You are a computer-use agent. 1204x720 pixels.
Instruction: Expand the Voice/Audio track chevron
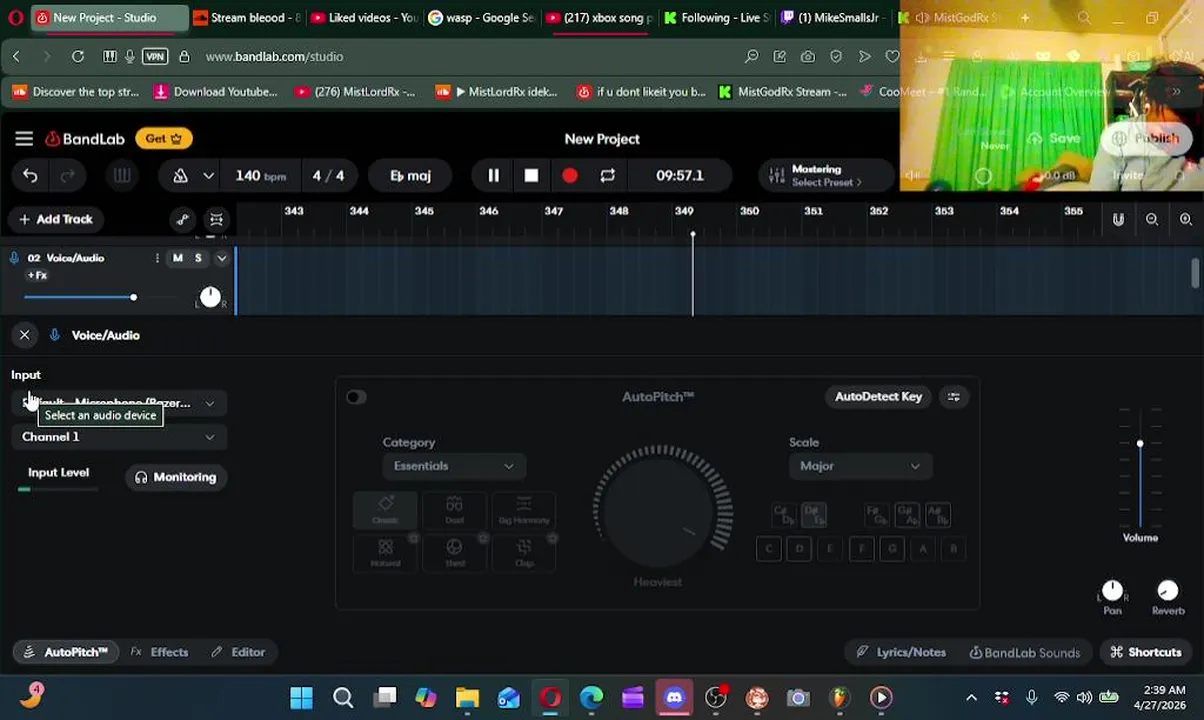pyautogui.click(x=221, y=258)
